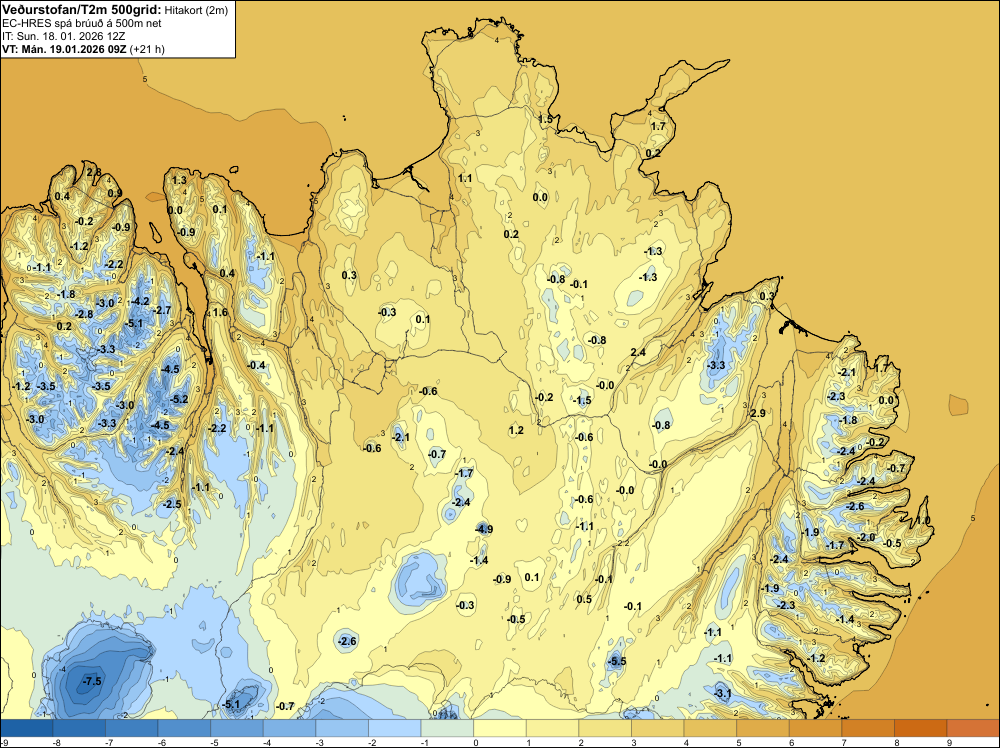Viewport: 1000px width, 748px height.
Task: Select the light blue swatch between -4 and -3
Action: click(x=290, y=728)
